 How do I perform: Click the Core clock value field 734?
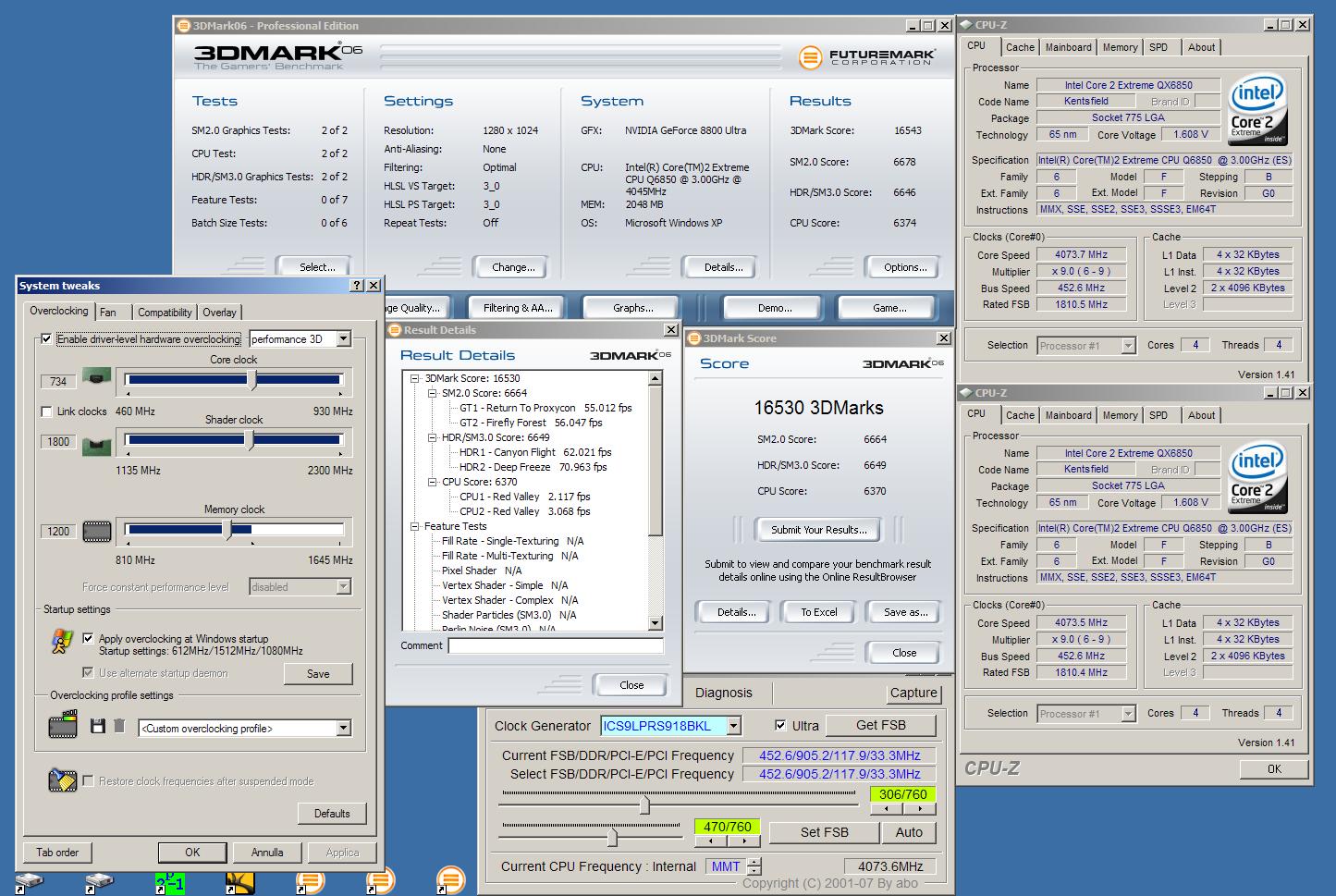(58, 381)
